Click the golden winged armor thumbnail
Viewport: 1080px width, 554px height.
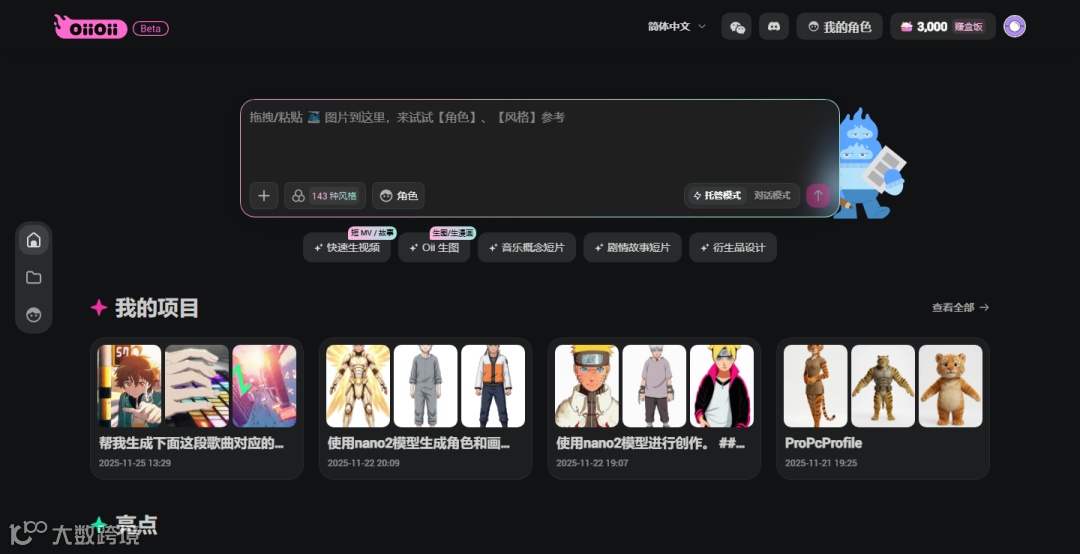358,386
